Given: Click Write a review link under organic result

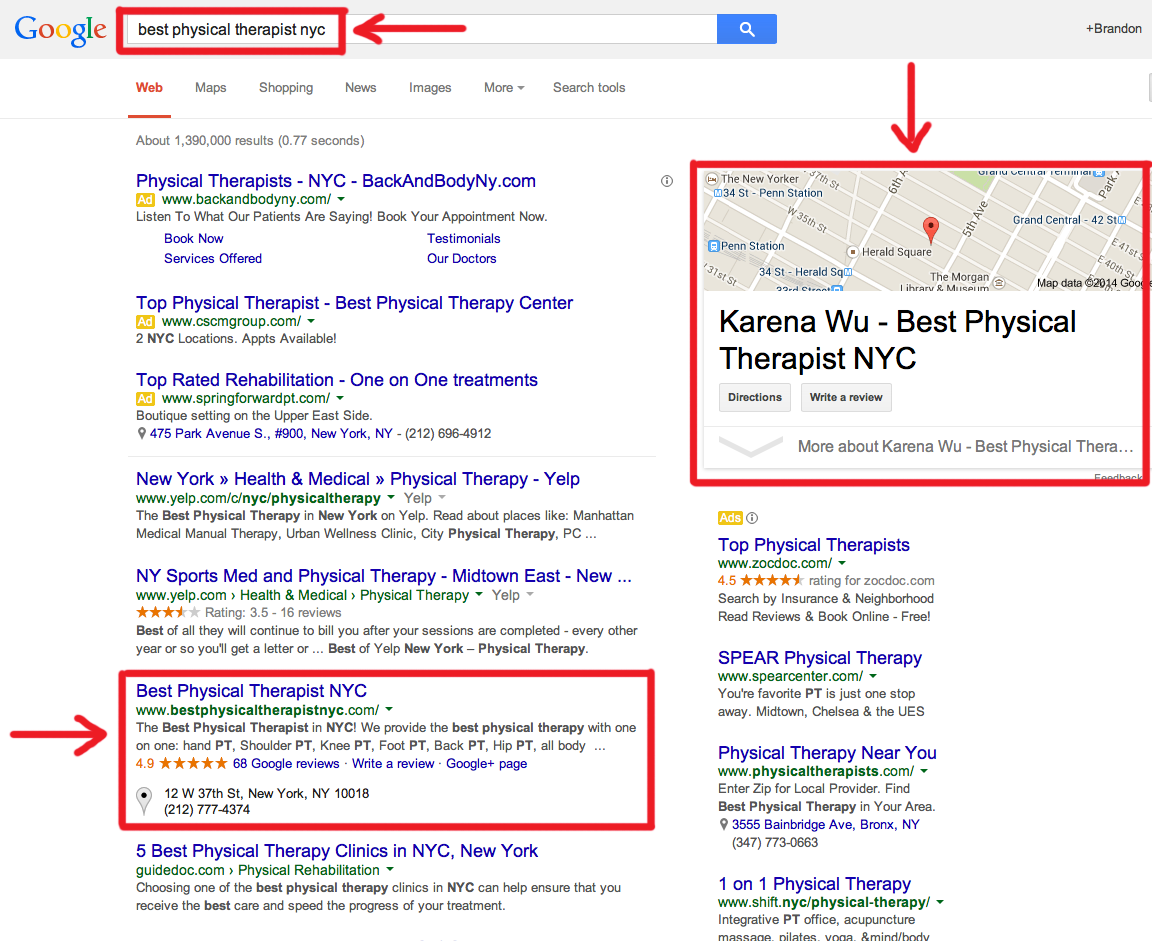Looking at the screenshot, I should tap(393, 763).
